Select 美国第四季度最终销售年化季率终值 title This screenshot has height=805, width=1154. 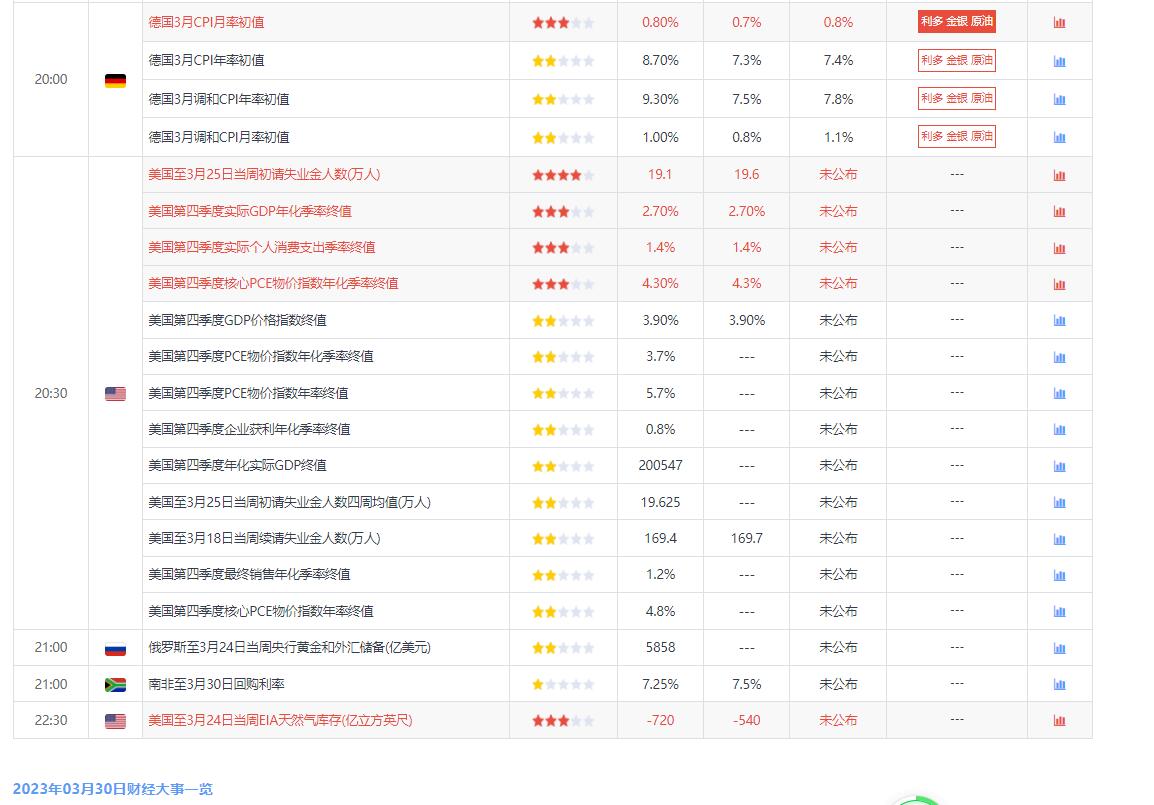coord(249,574)
